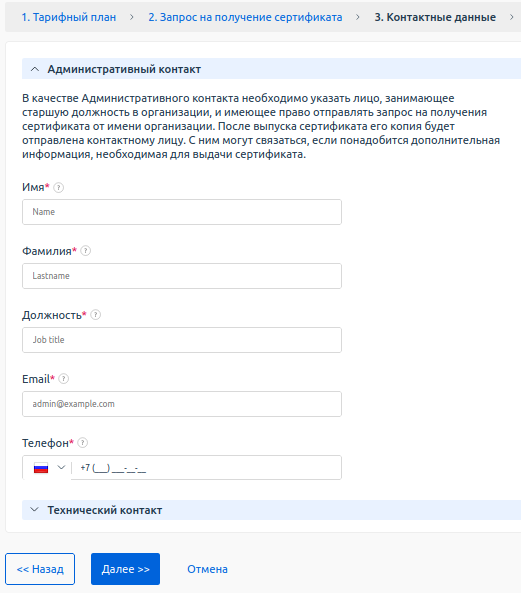Screen dimensions: 521x593
Task: Go to step 2. Запрос на получение сертификата
Action: [245, 17]
